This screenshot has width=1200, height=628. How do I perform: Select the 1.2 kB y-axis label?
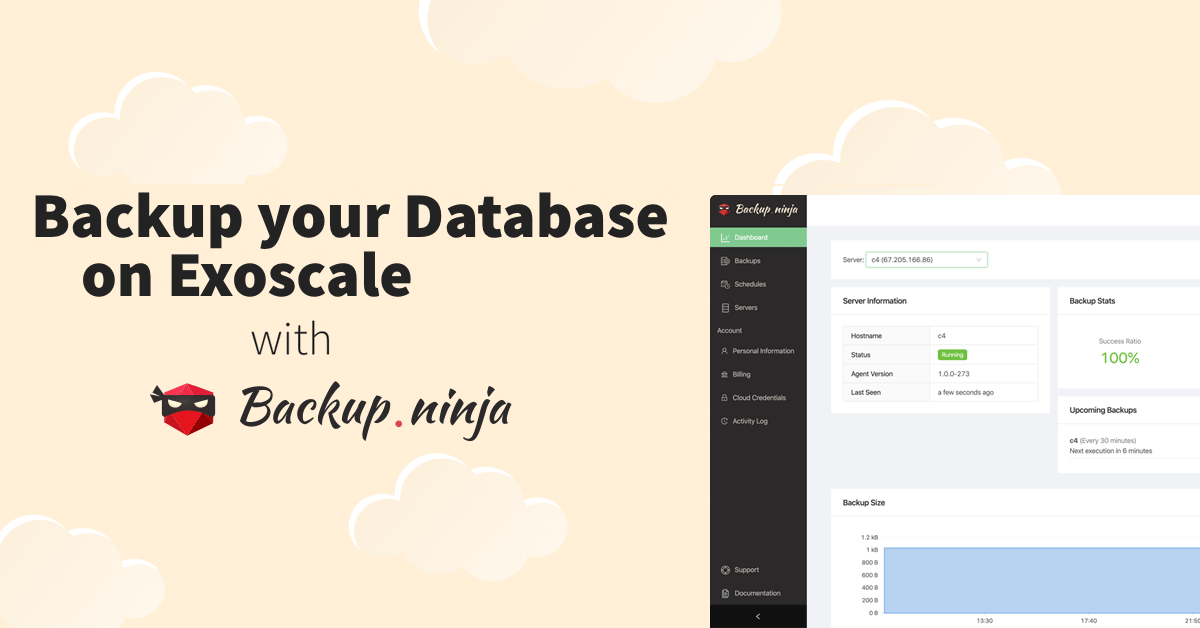[x=869, y=538]
